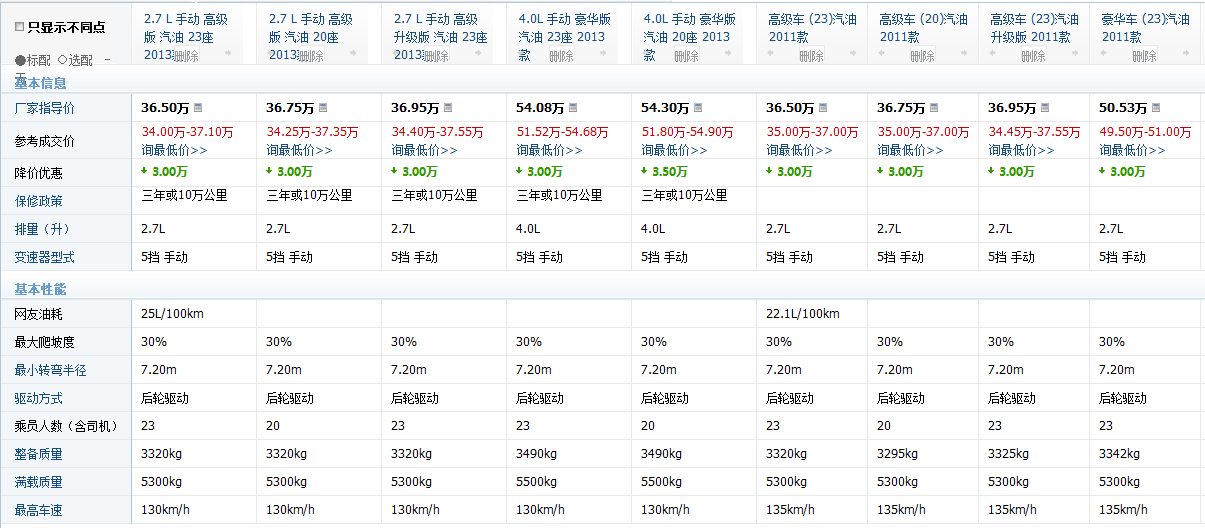Open 保修政策 parameter label link
Viewport: 1205px width, 528px height.
click(x=38, y=201)
